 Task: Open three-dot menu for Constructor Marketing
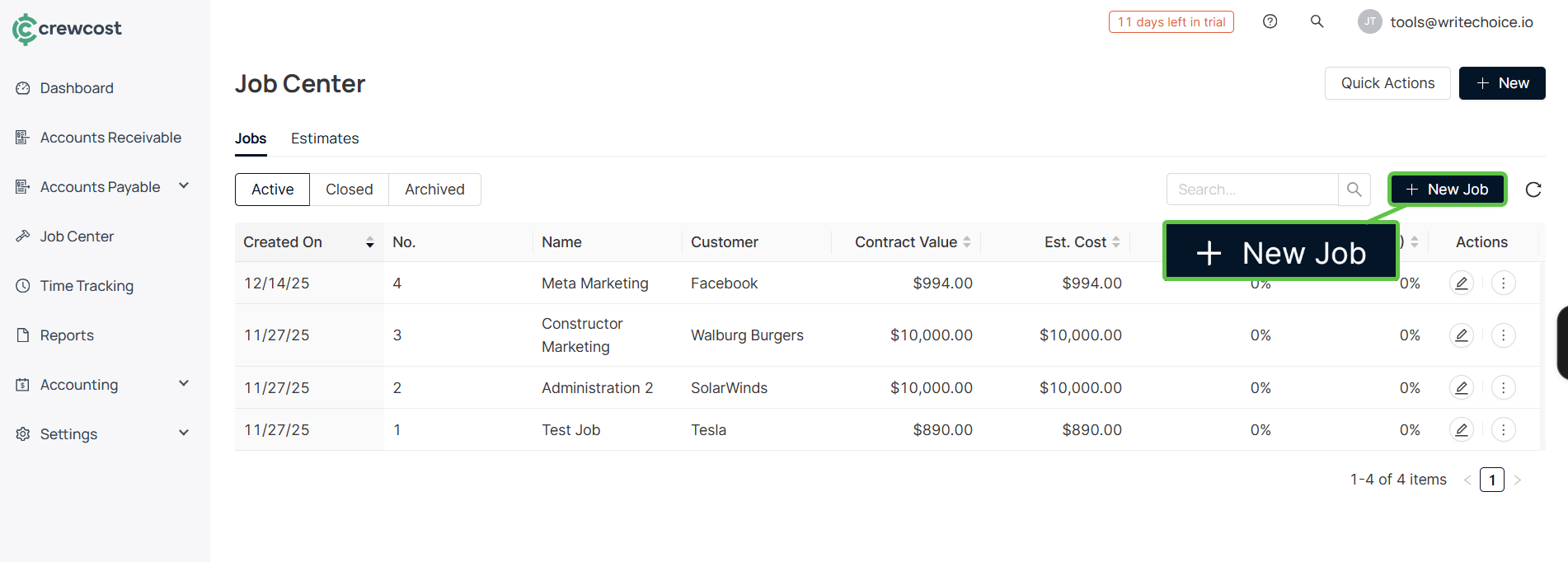(1503, 335)
